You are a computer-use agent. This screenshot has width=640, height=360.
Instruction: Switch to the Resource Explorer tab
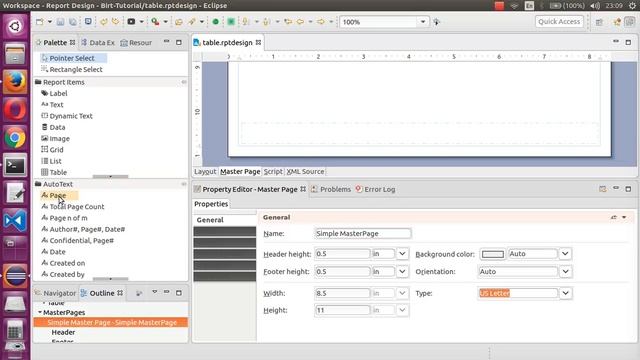[136, 42]
